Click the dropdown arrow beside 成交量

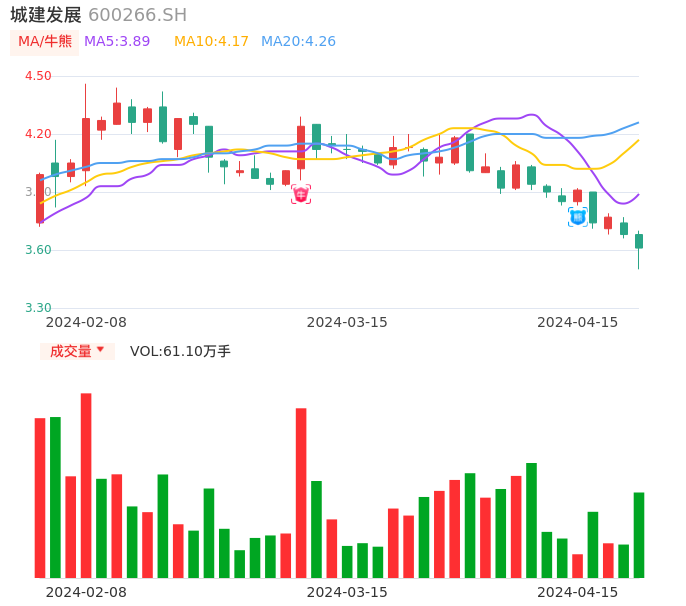click(x=100, y=350)
